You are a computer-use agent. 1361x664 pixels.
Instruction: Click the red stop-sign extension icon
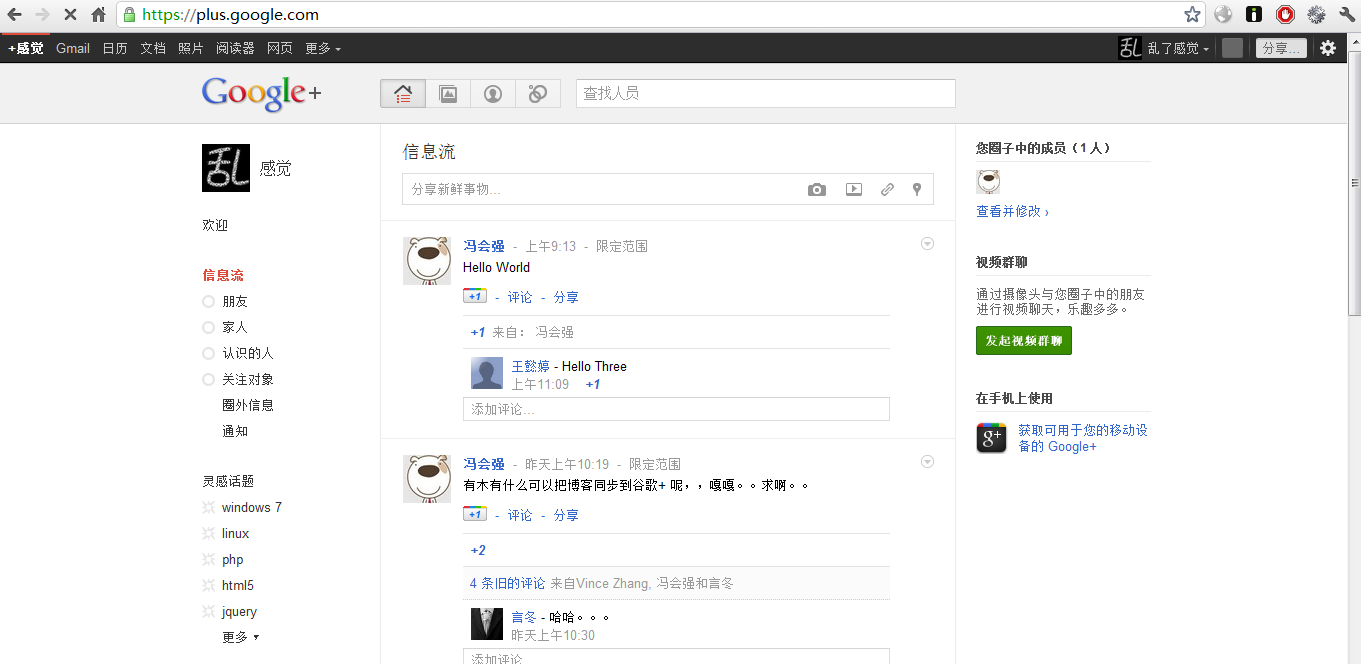point(1285,15)
